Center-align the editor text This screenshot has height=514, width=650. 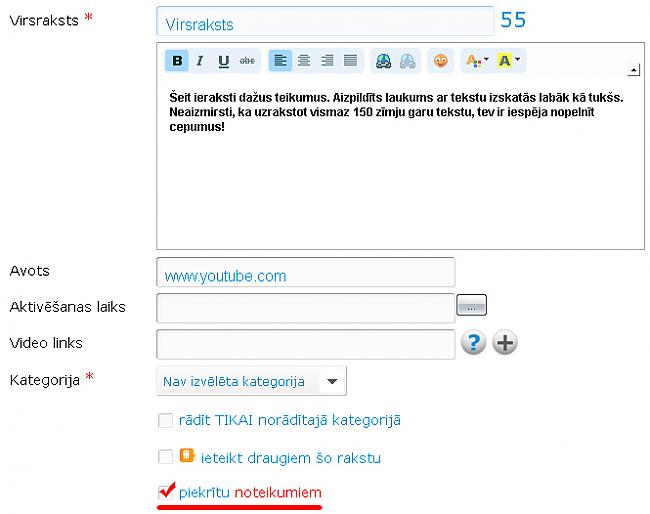tap(304, 61)
